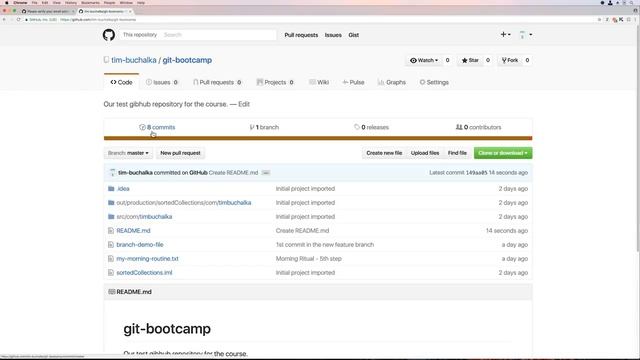Switch to the Code tab
The width and height of the screenshot is (640, 360).
pyautogui.click(x=121, y=82)
